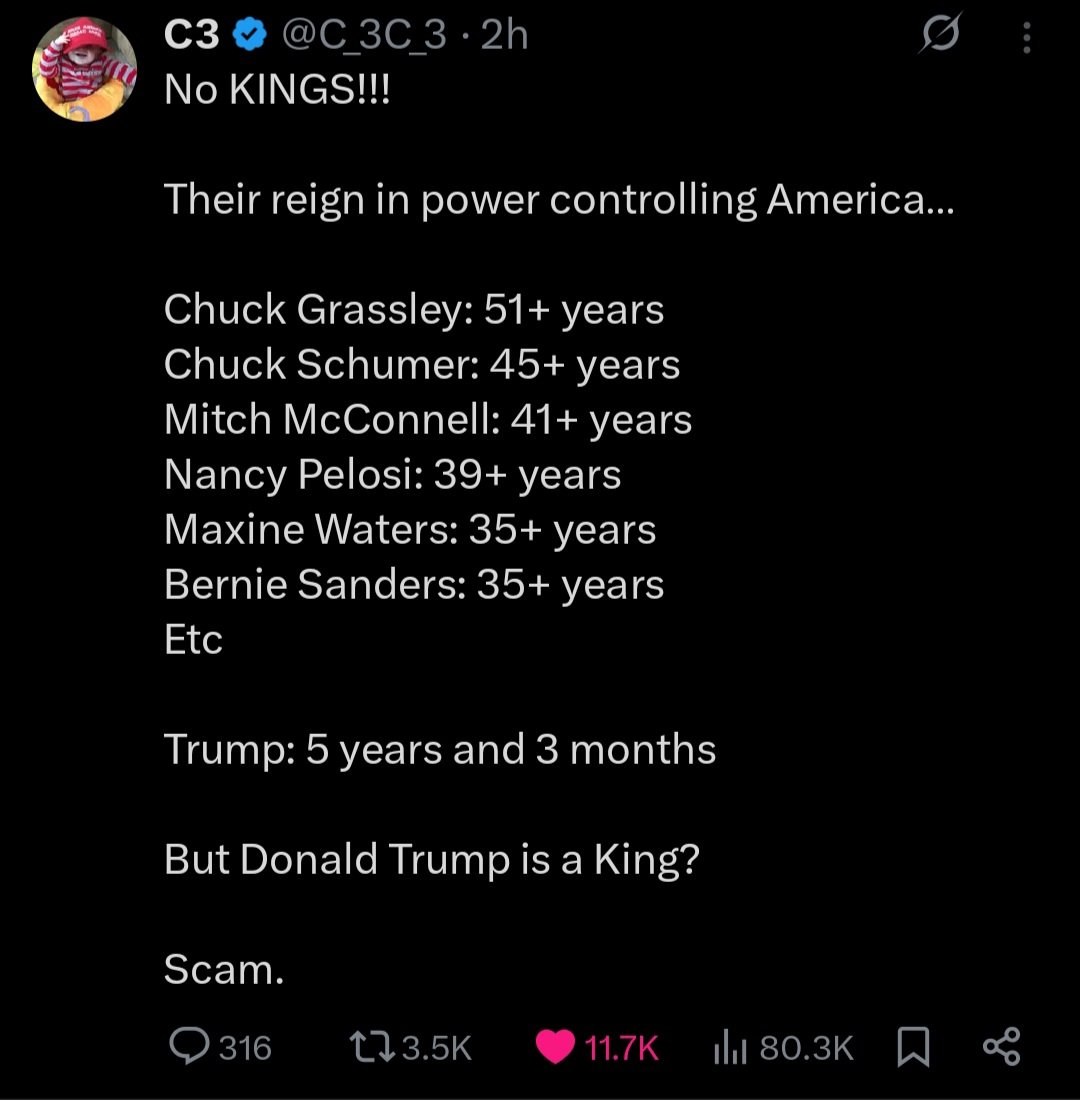The width and height of the screenshot is (1080, 1100).
Task: Click the @C_3C_3 handle
Action: tap(364, 37)
